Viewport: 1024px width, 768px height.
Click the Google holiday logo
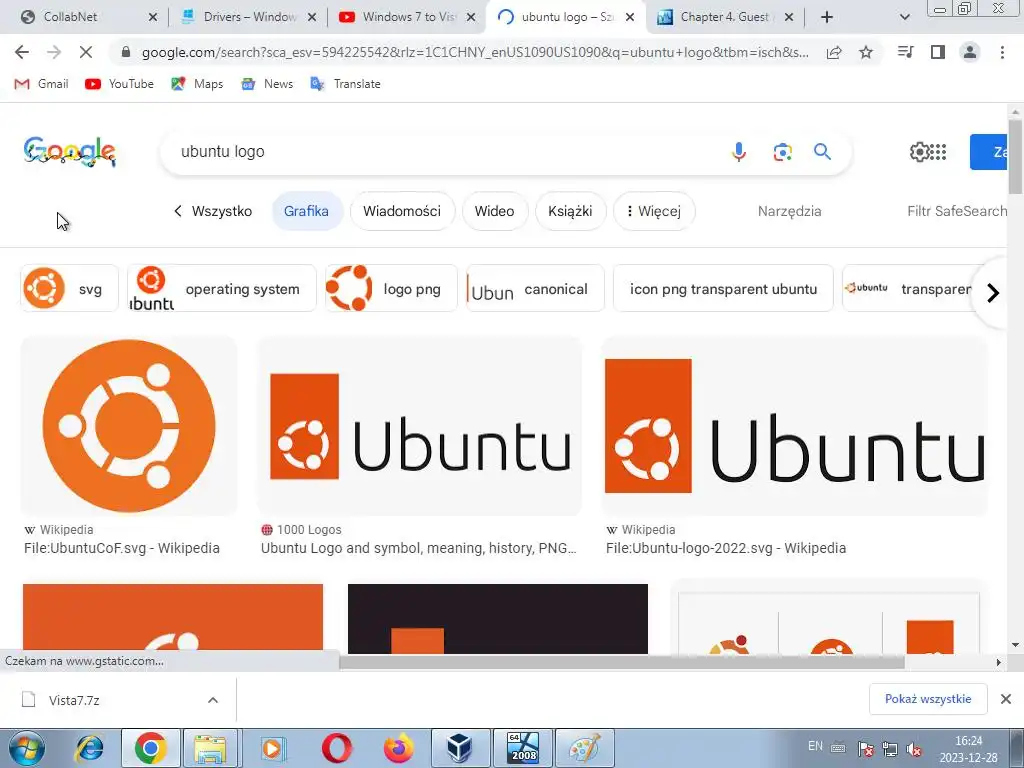pyautogui.click(x=70, y=152)
